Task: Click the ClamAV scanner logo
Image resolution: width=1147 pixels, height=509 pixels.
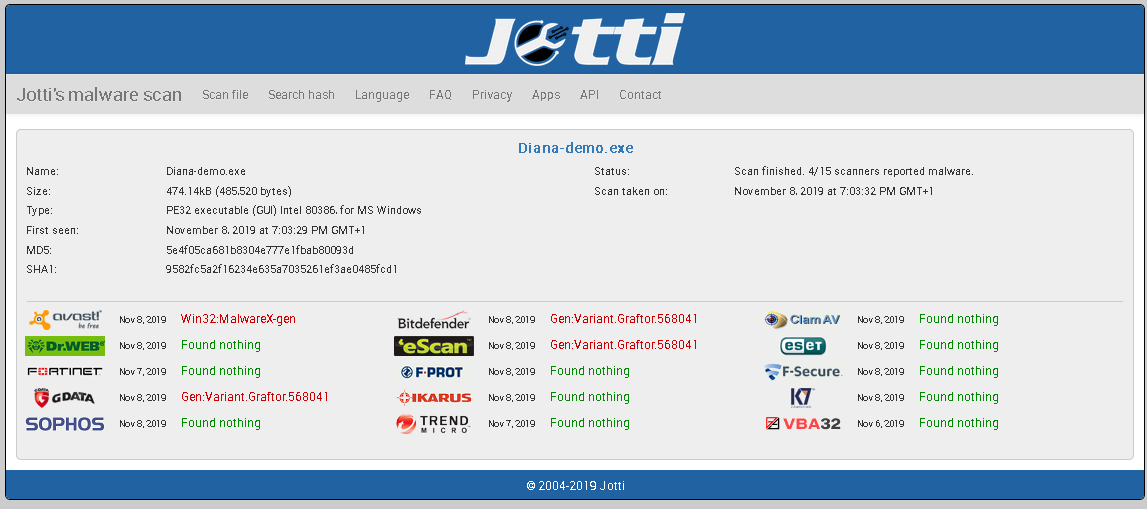Action: click(802, 320)
